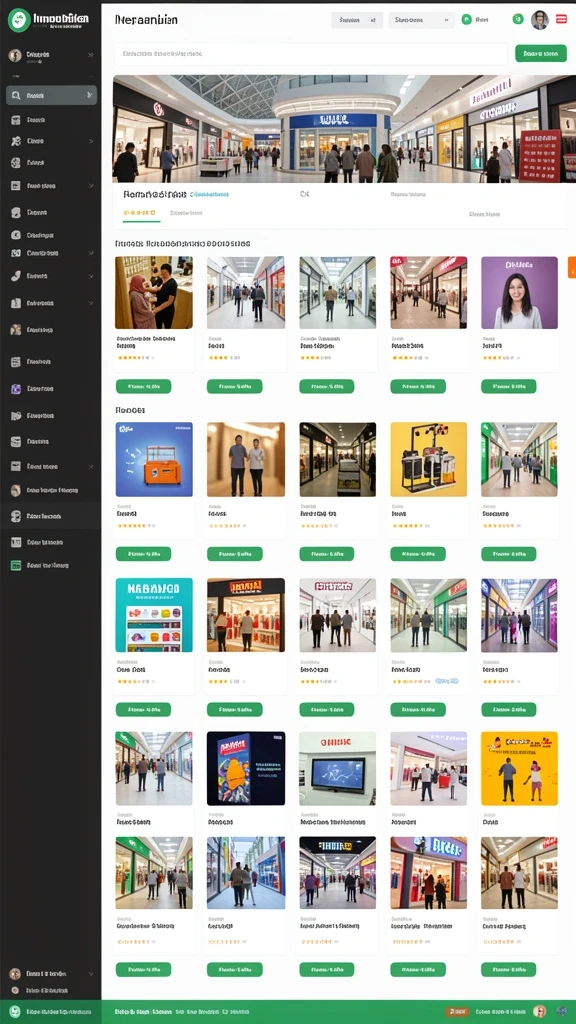The image size is (576, 1024).
Task: Click the purple sidebar icon
Action: pos(16,389)
